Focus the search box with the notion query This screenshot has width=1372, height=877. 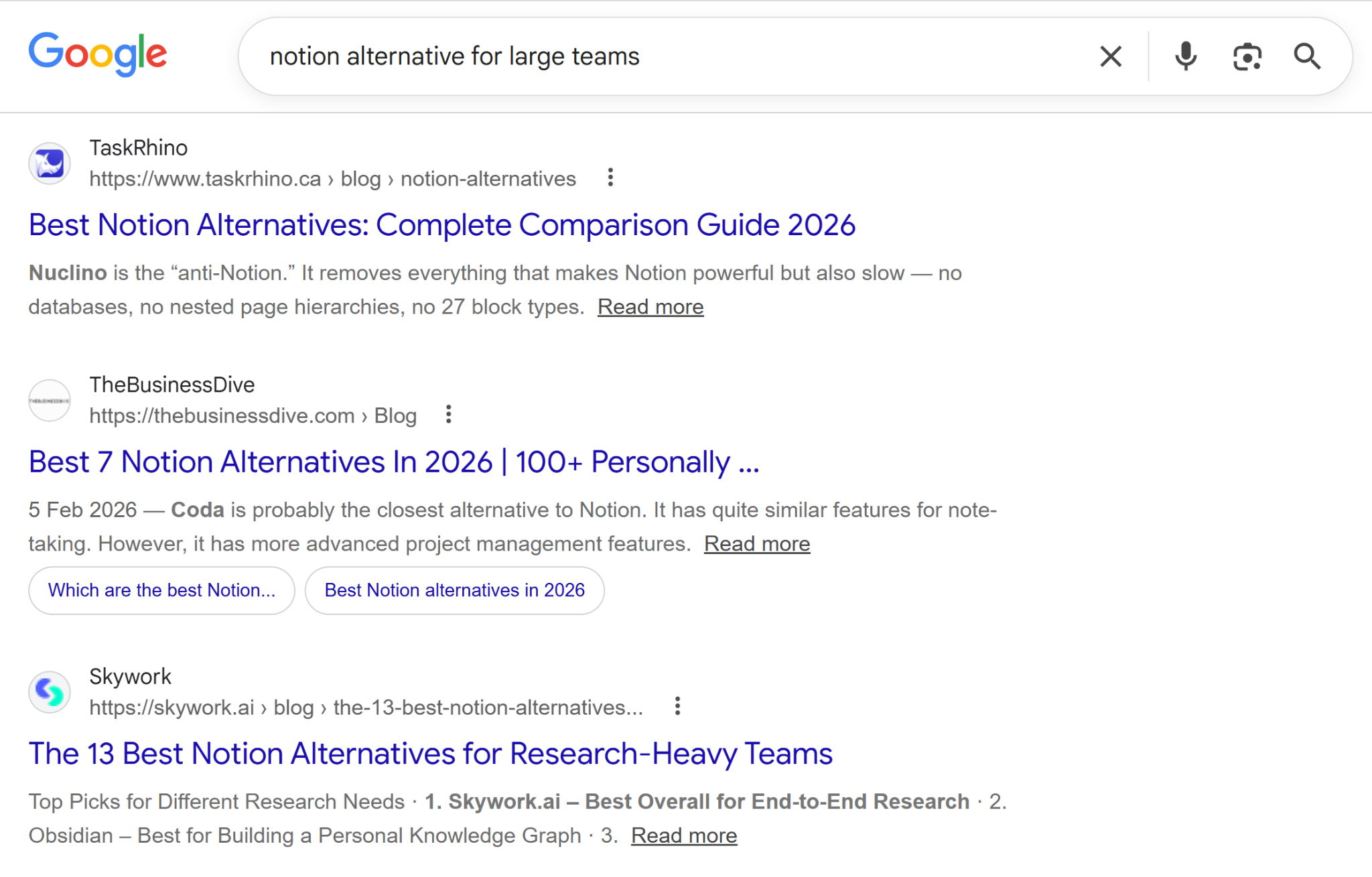click(670, 56)
